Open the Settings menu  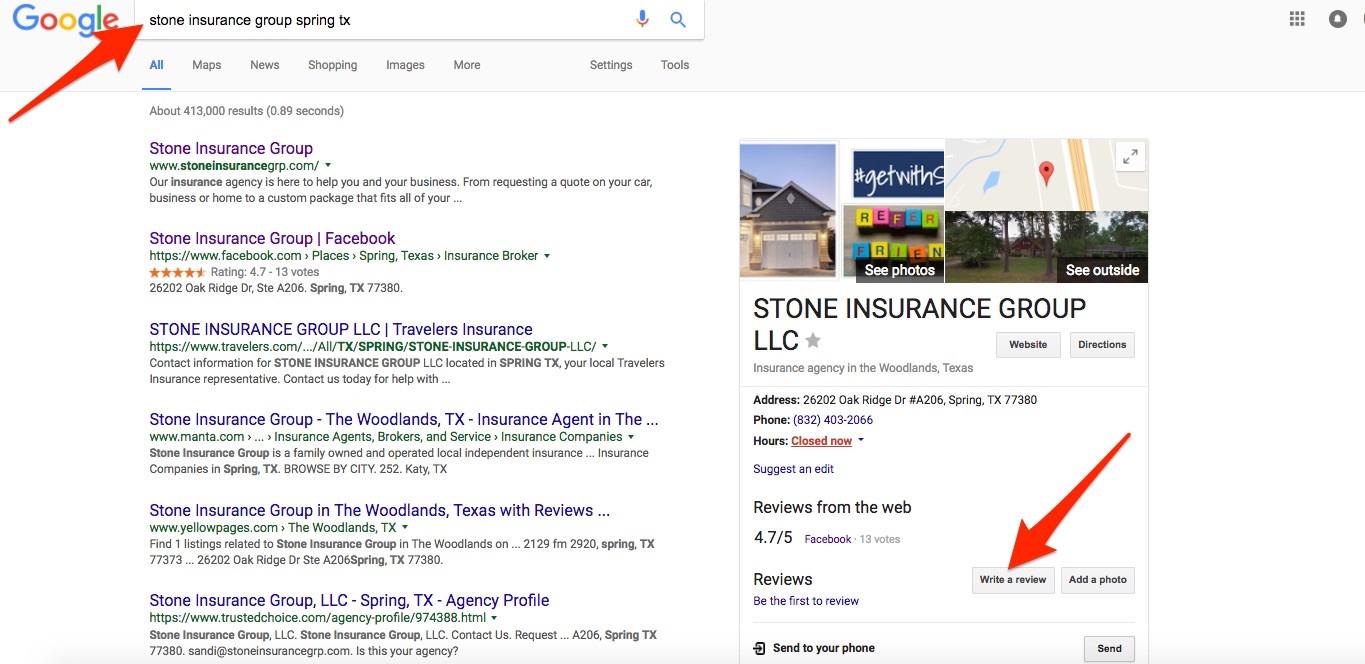coord(611,65)
